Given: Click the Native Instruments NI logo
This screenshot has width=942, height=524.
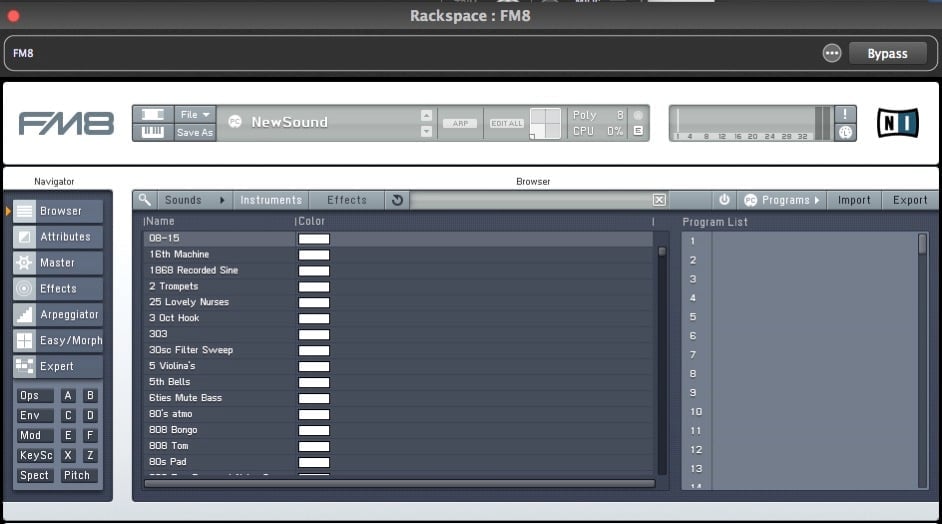Looking at the screenshot, I should [x=898, y=123].
